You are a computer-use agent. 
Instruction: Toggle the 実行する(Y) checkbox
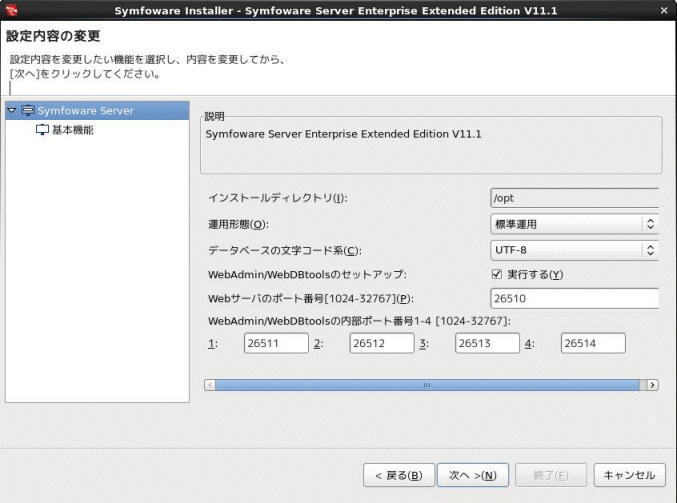point(497,274)
